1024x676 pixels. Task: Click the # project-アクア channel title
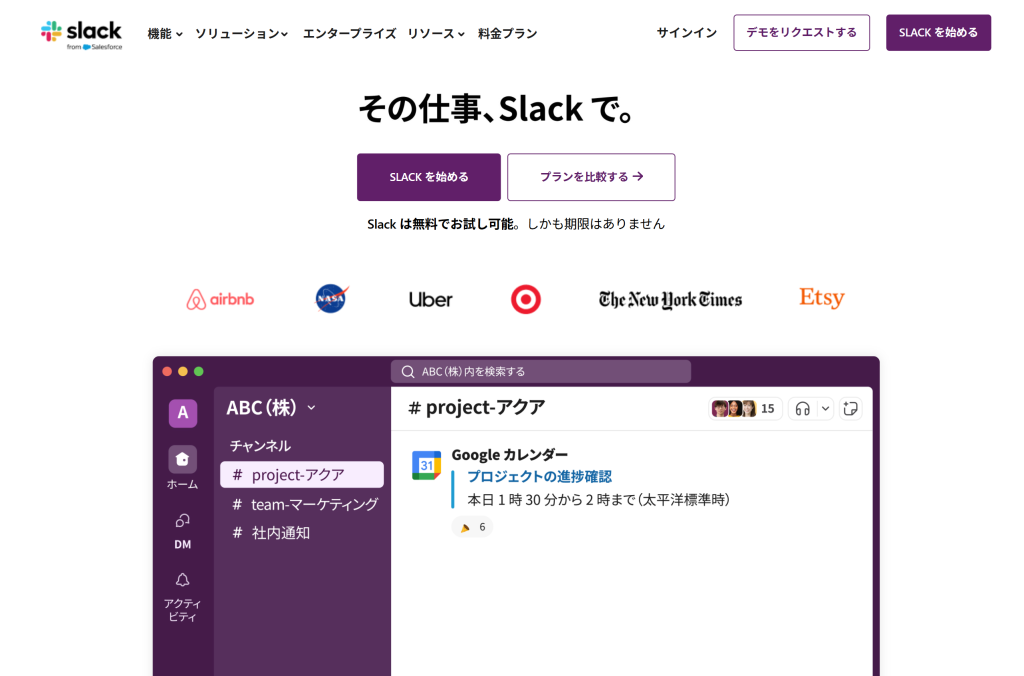(x=476, y=408)
